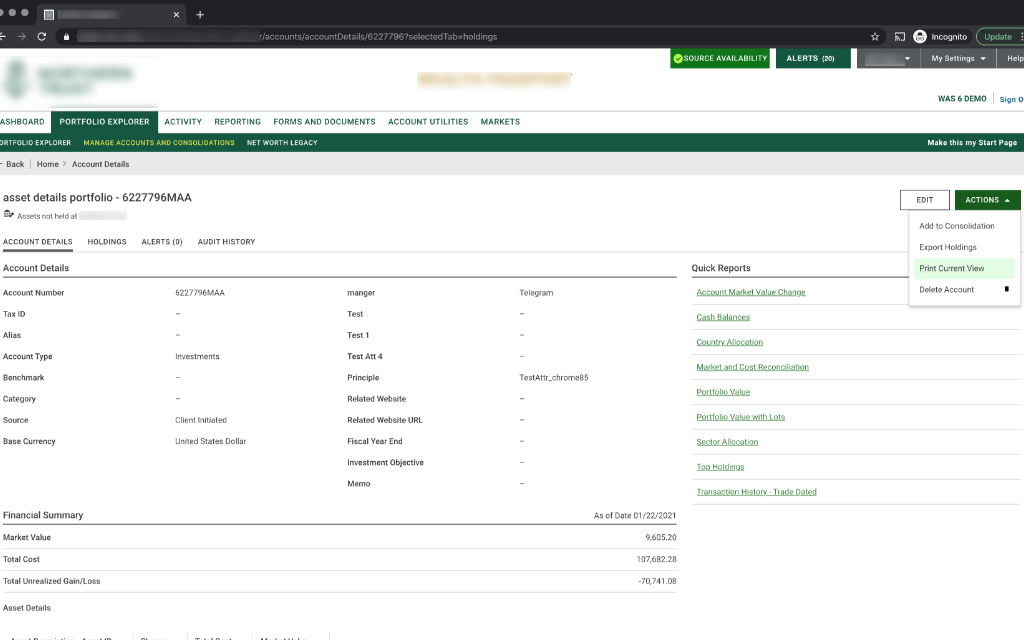Click the cast icon in the address bar
1024x640 pixels.
coord(899,36)
